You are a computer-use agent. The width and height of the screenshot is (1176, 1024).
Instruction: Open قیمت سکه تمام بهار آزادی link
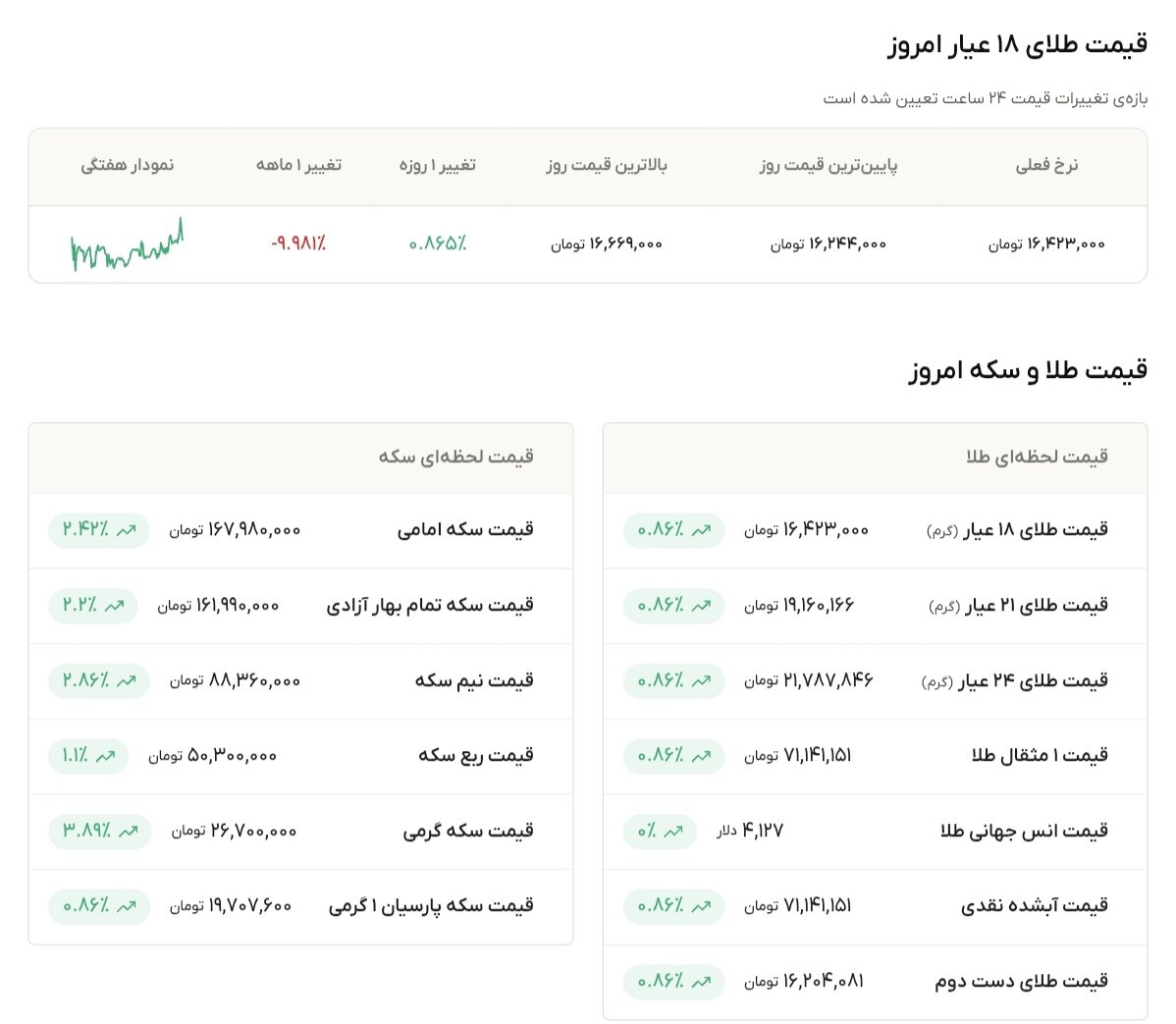click(430, 605)
